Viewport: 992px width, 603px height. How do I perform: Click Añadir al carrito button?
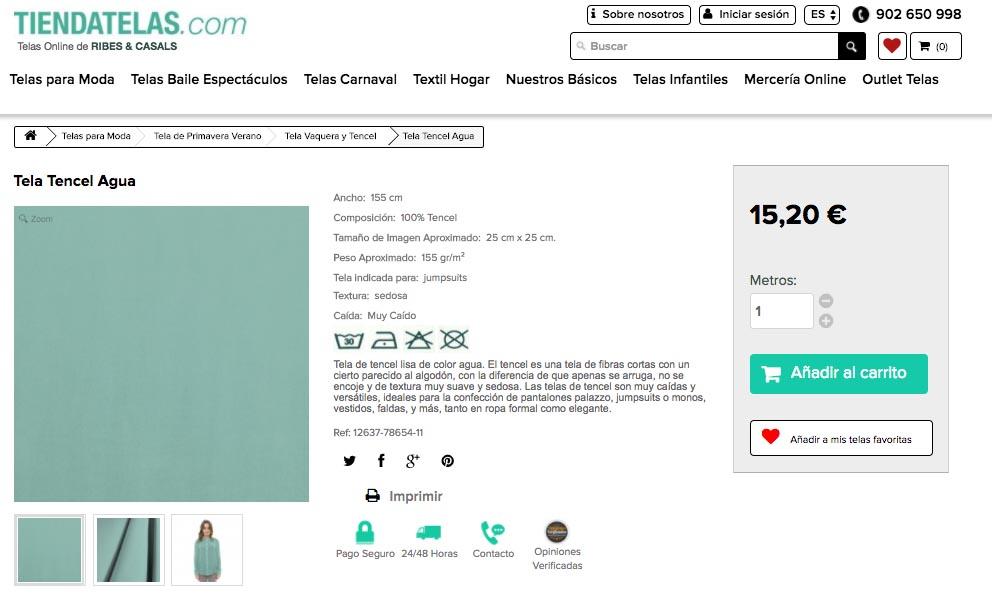click(x=838, y=373)
